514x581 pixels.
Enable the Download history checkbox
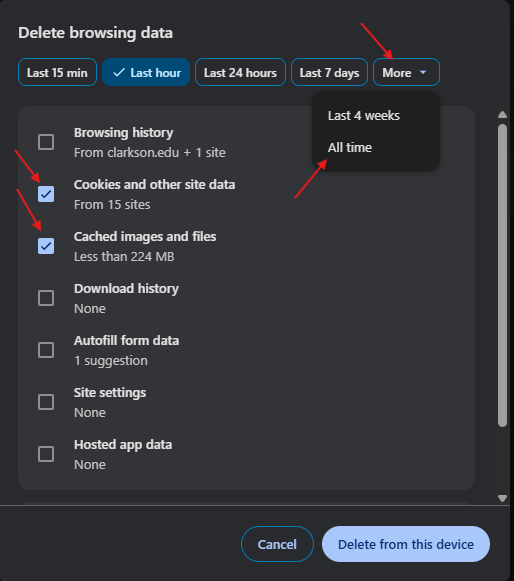point(46,298)
